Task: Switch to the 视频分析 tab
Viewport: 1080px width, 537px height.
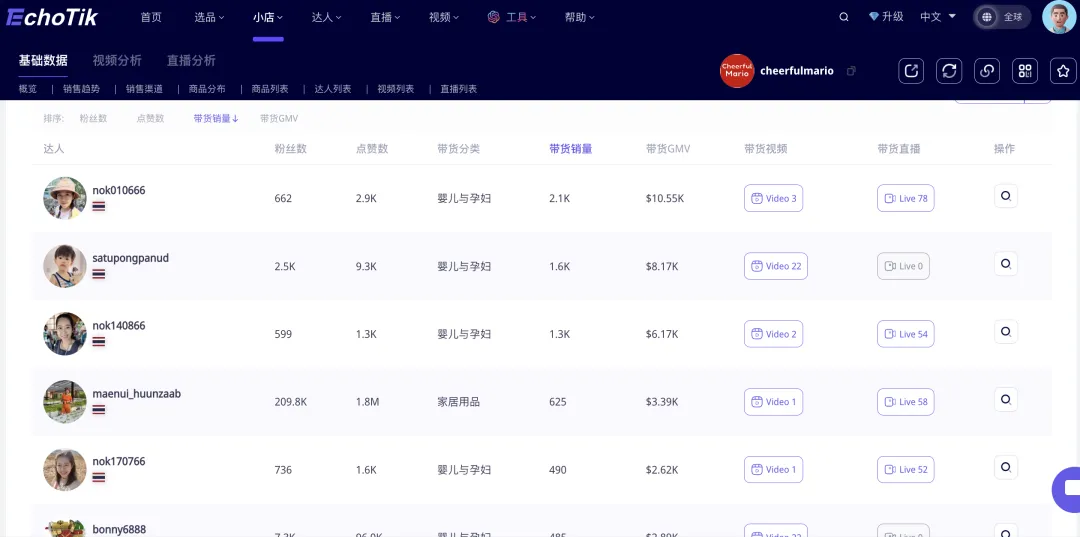Action: click(117, 61)
